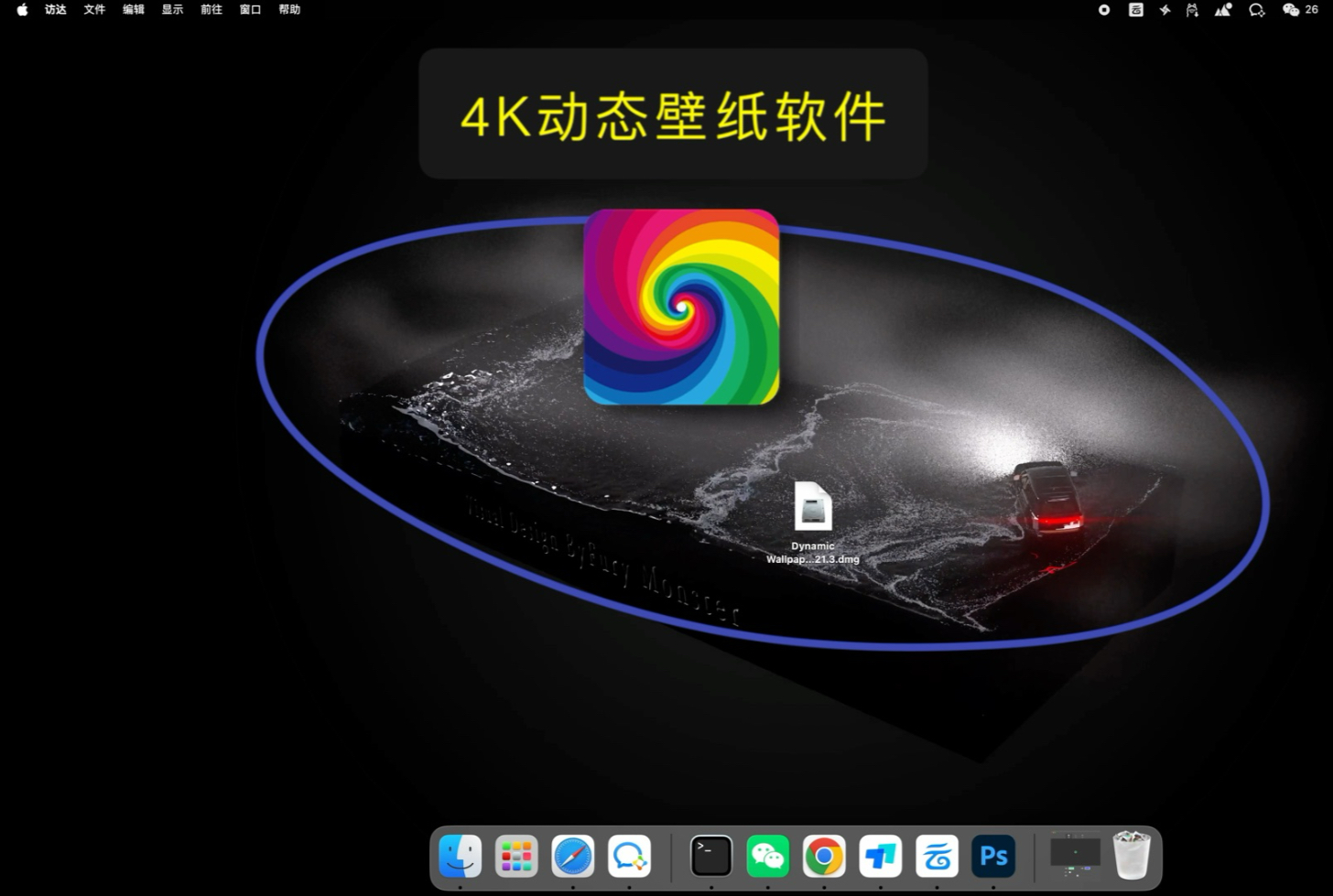Image resolution: width=1333 pixels, height=896 pixels.
Task: Open the blue chat app in the Dock
Action: [x=629, y=856]
